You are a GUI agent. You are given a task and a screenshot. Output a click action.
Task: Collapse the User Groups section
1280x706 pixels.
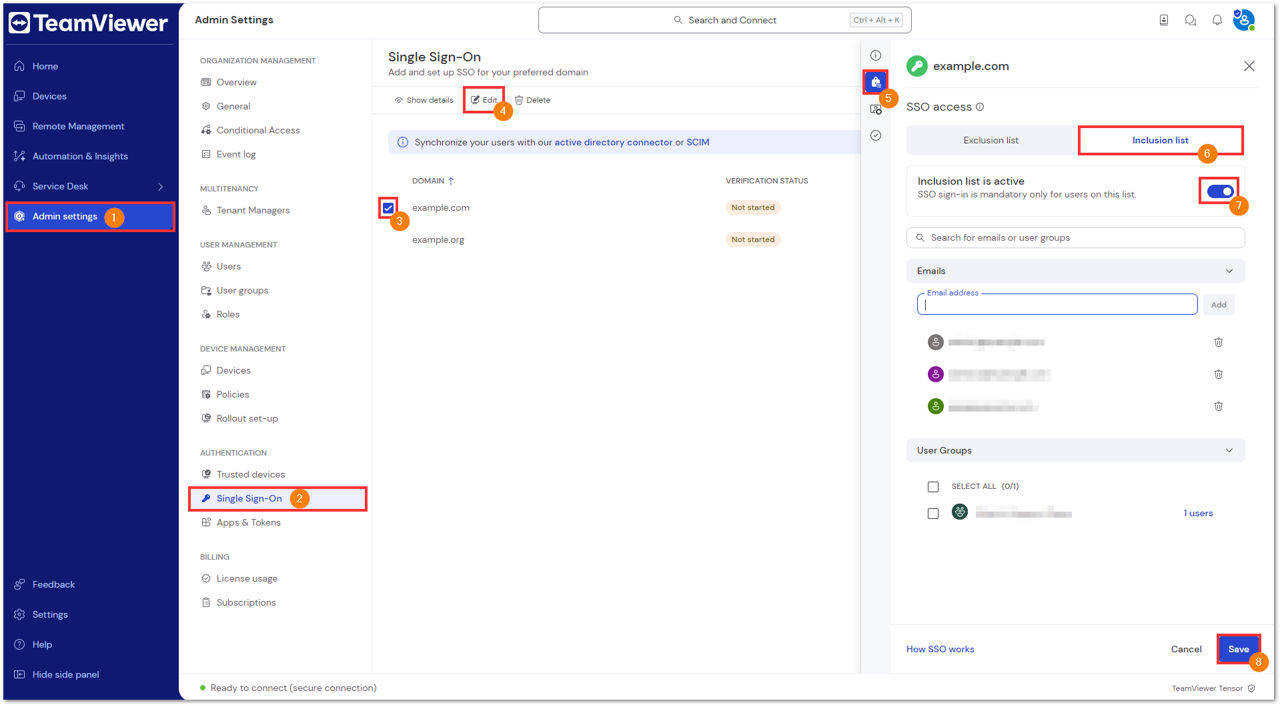point(1076,450)
